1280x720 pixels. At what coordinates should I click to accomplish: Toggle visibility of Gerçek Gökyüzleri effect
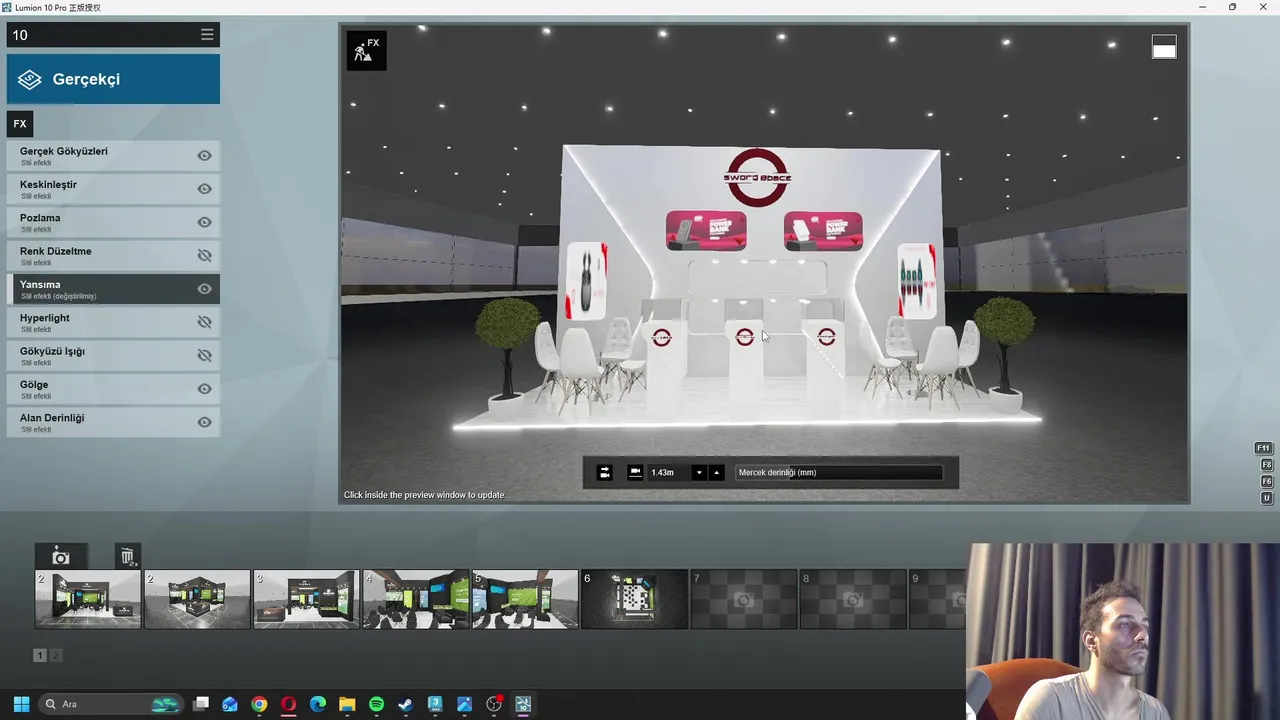[204, 156]
